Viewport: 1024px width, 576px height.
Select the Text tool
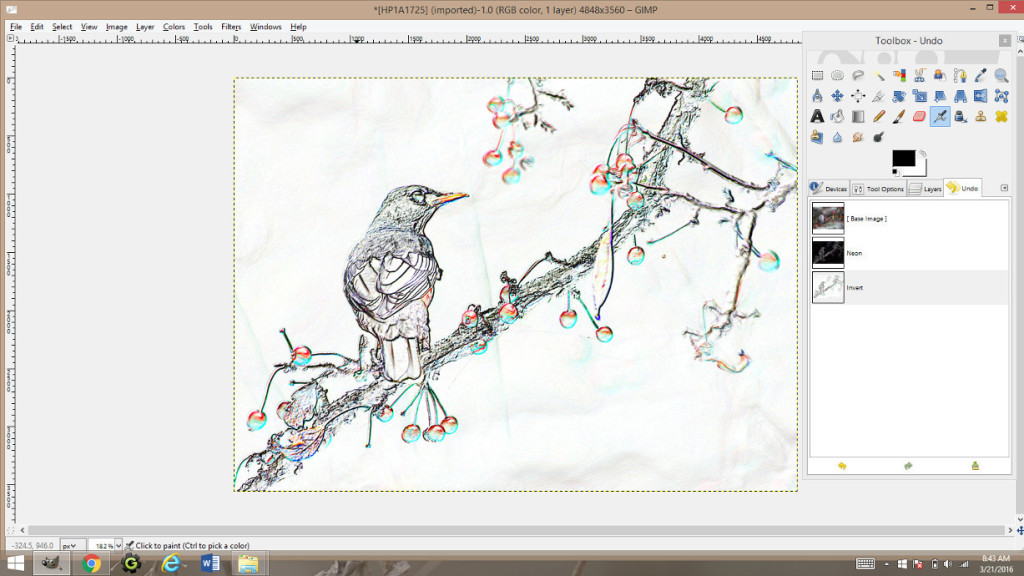pyautogui.click(x=816, y=116)
